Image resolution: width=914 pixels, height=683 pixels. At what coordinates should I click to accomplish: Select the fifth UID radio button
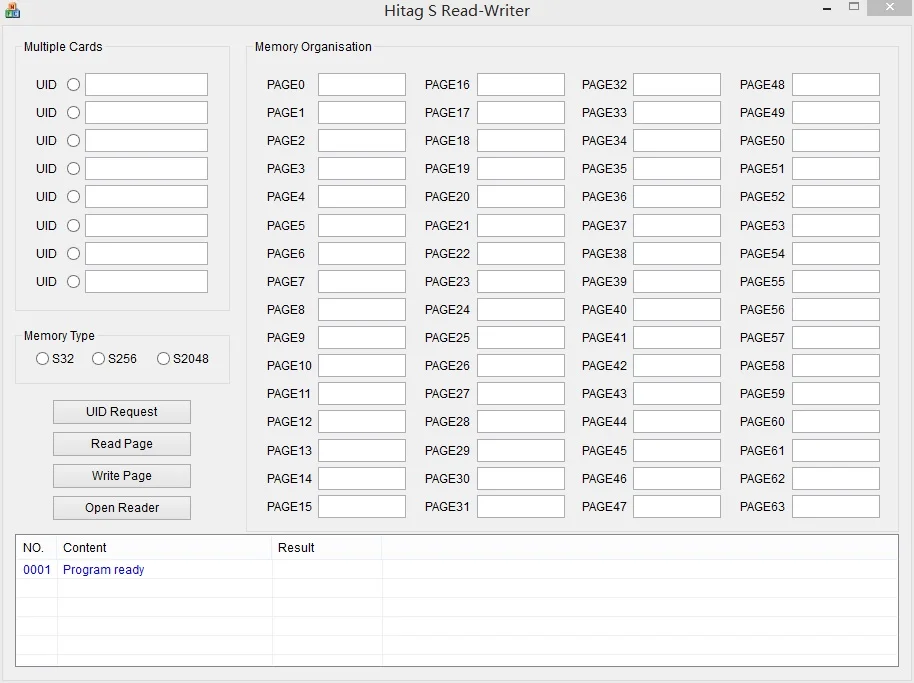click(73, 196)
